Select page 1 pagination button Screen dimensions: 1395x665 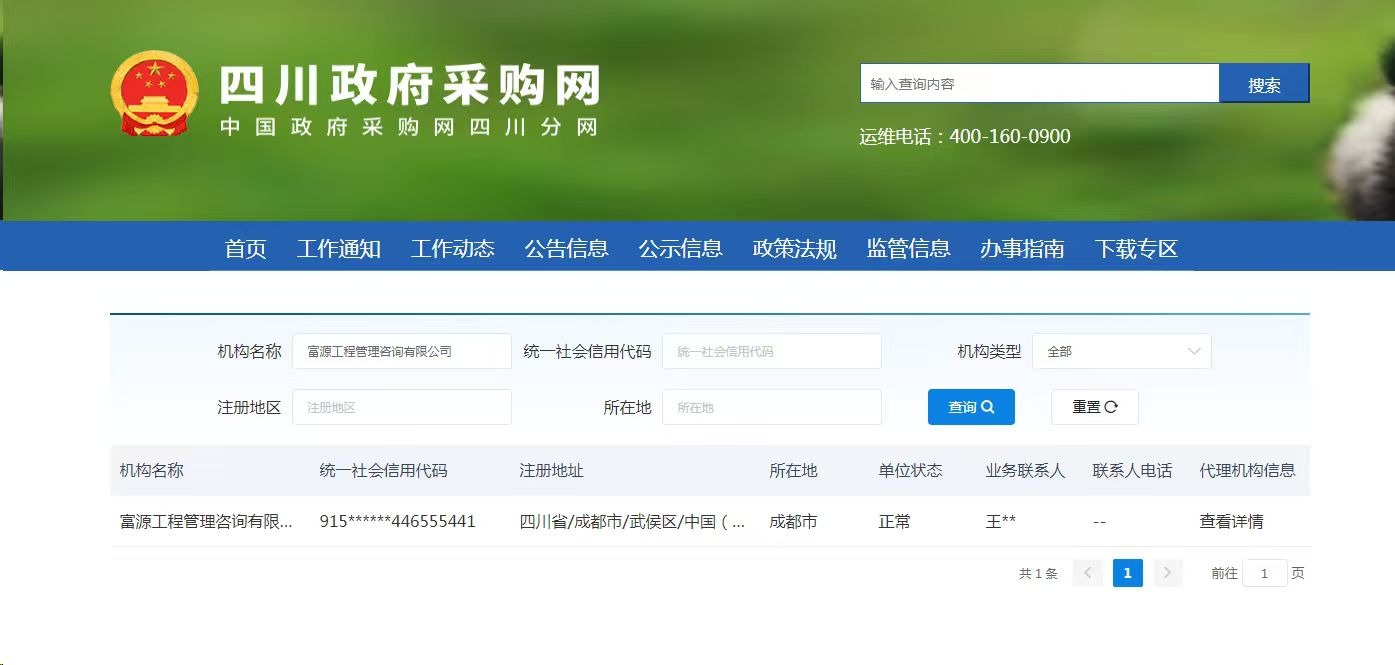coord(1127,573)
